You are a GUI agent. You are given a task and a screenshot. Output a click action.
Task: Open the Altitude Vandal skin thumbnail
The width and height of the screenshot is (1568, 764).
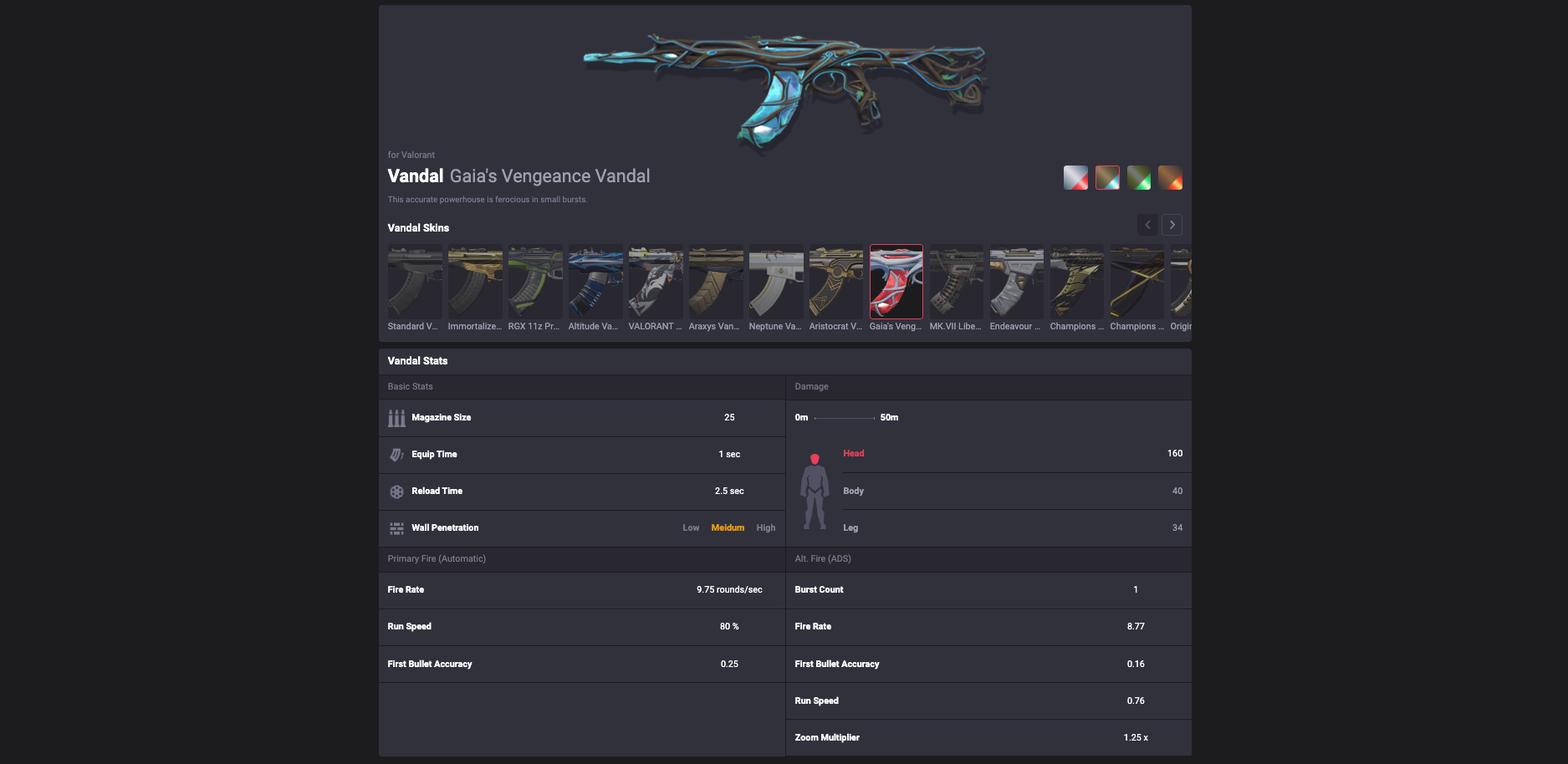tap(595, 282)
